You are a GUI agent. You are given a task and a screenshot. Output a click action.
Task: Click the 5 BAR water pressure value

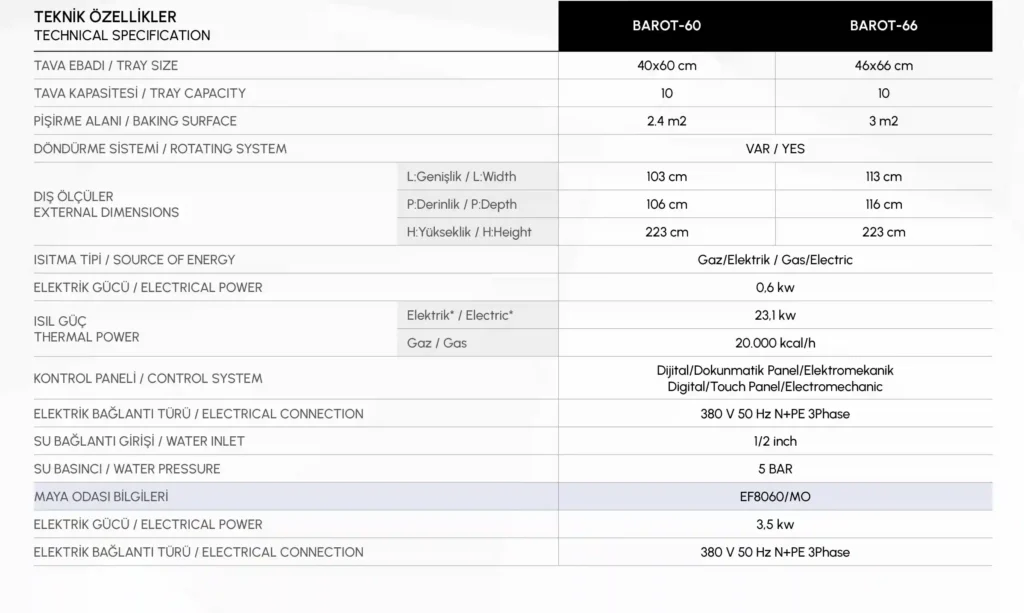(775, 469)
